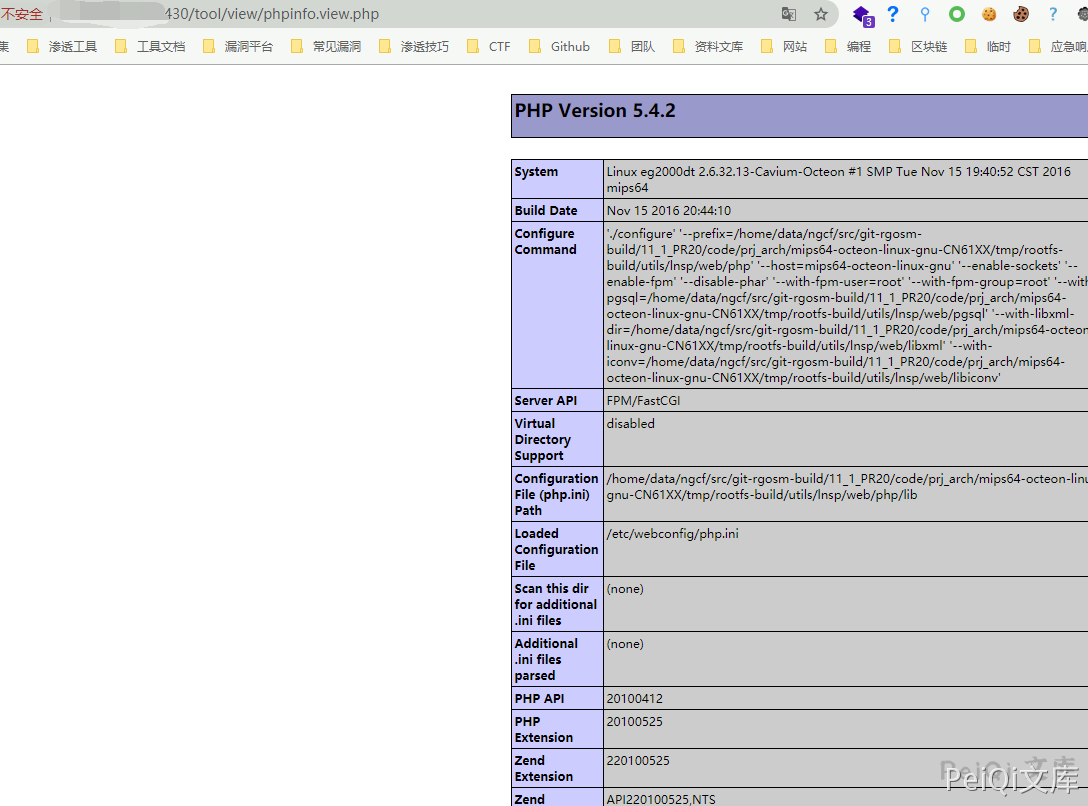Open the gear icon at the toolbar's far right

point(1081,15)
